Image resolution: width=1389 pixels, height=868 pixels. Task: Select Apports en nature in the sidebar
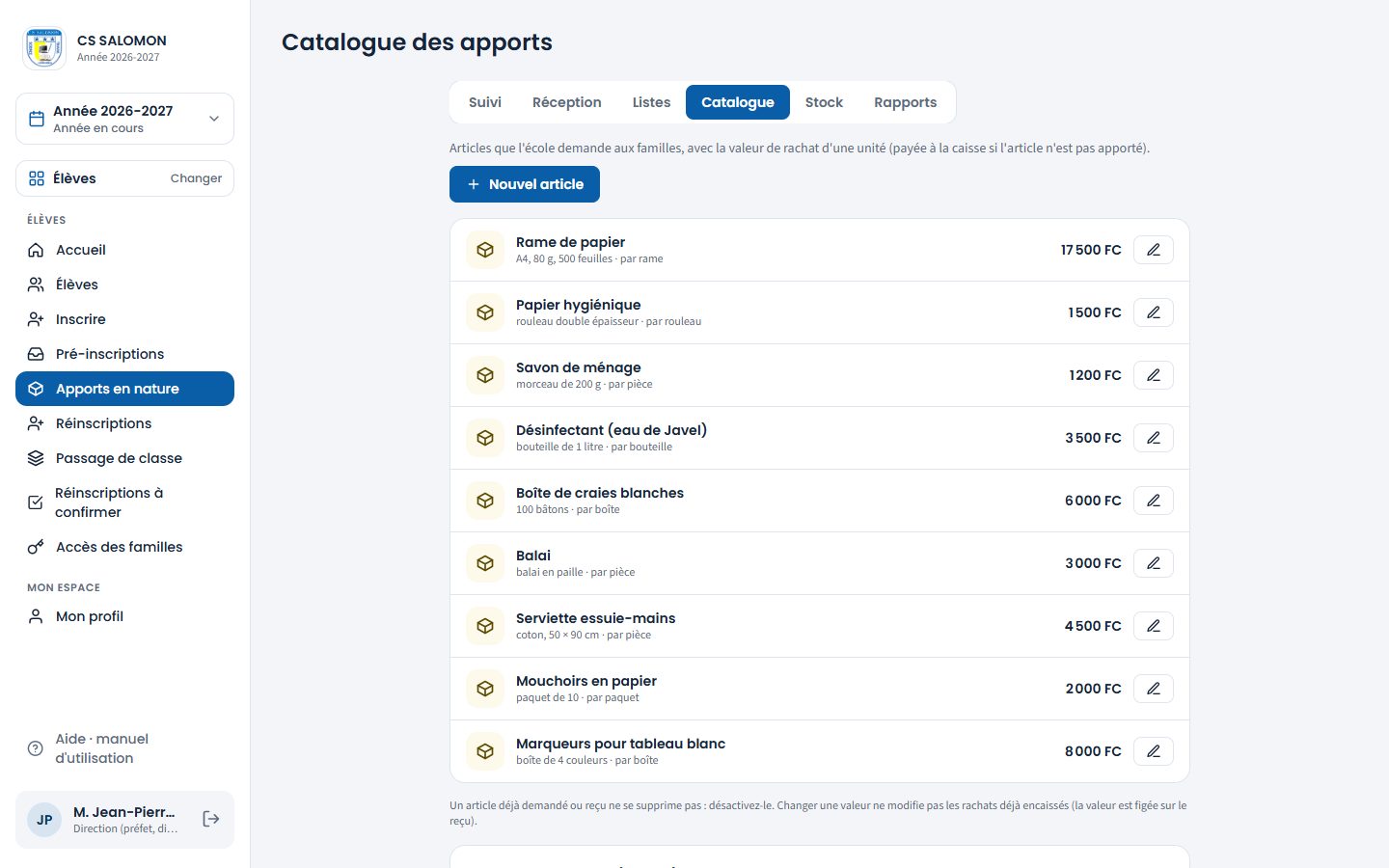coord(124,389)
